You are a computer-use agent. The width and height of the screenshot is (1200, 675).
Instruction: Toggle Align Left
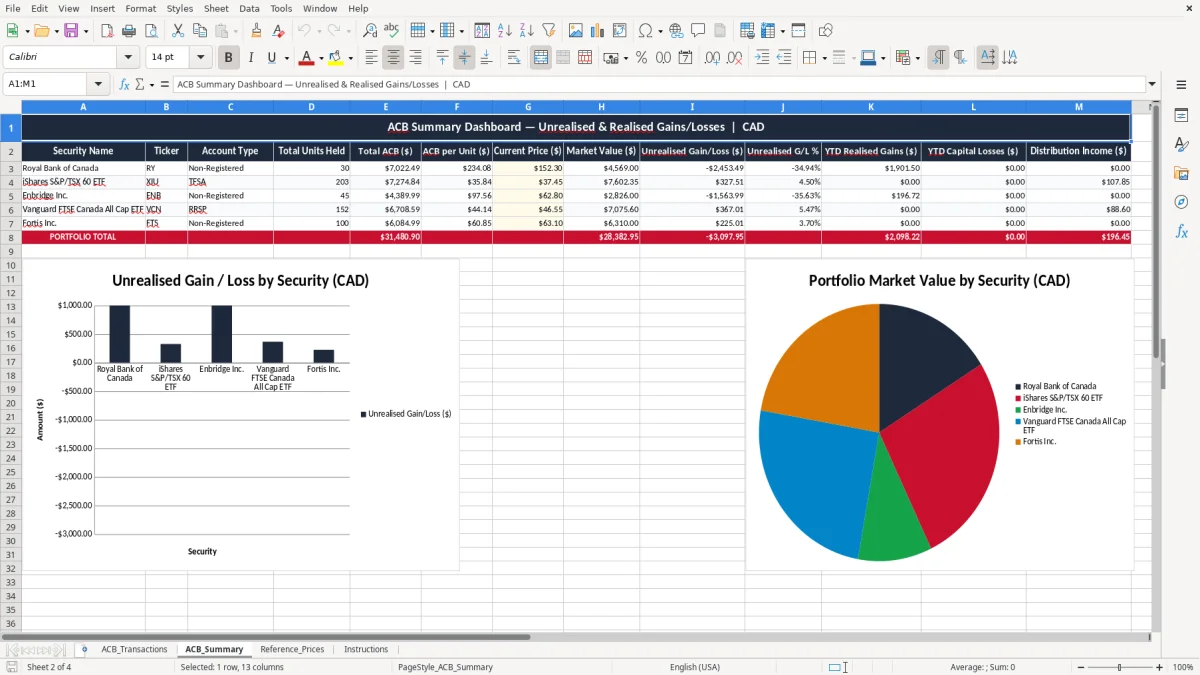[372, 58]
